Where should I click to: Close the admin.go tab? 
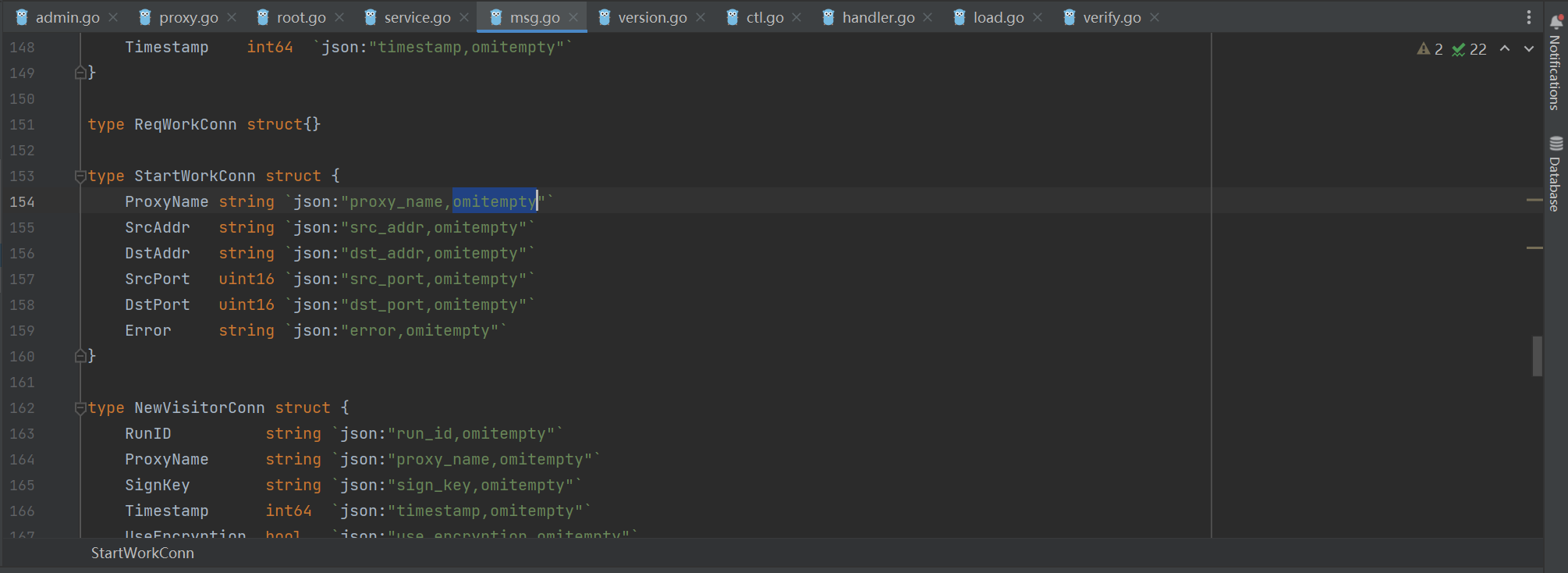coord(113,17)
